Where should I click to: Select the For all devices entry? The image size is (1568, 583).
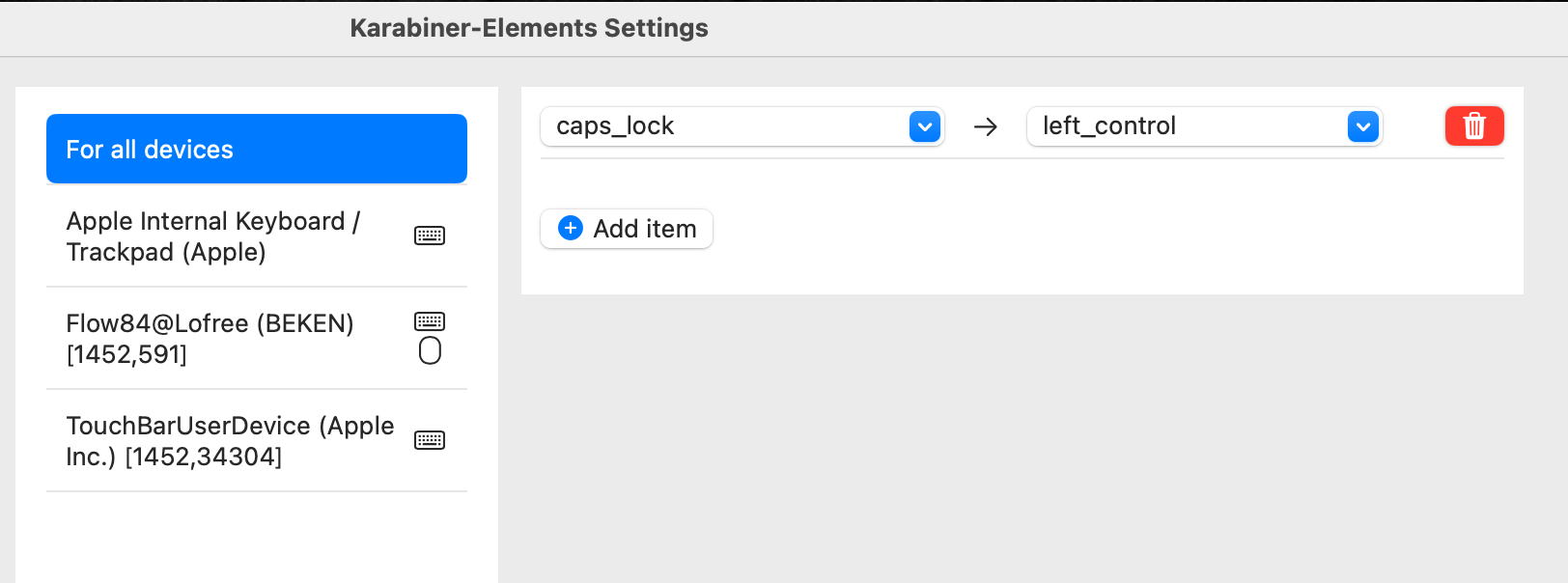pos(256,149)
